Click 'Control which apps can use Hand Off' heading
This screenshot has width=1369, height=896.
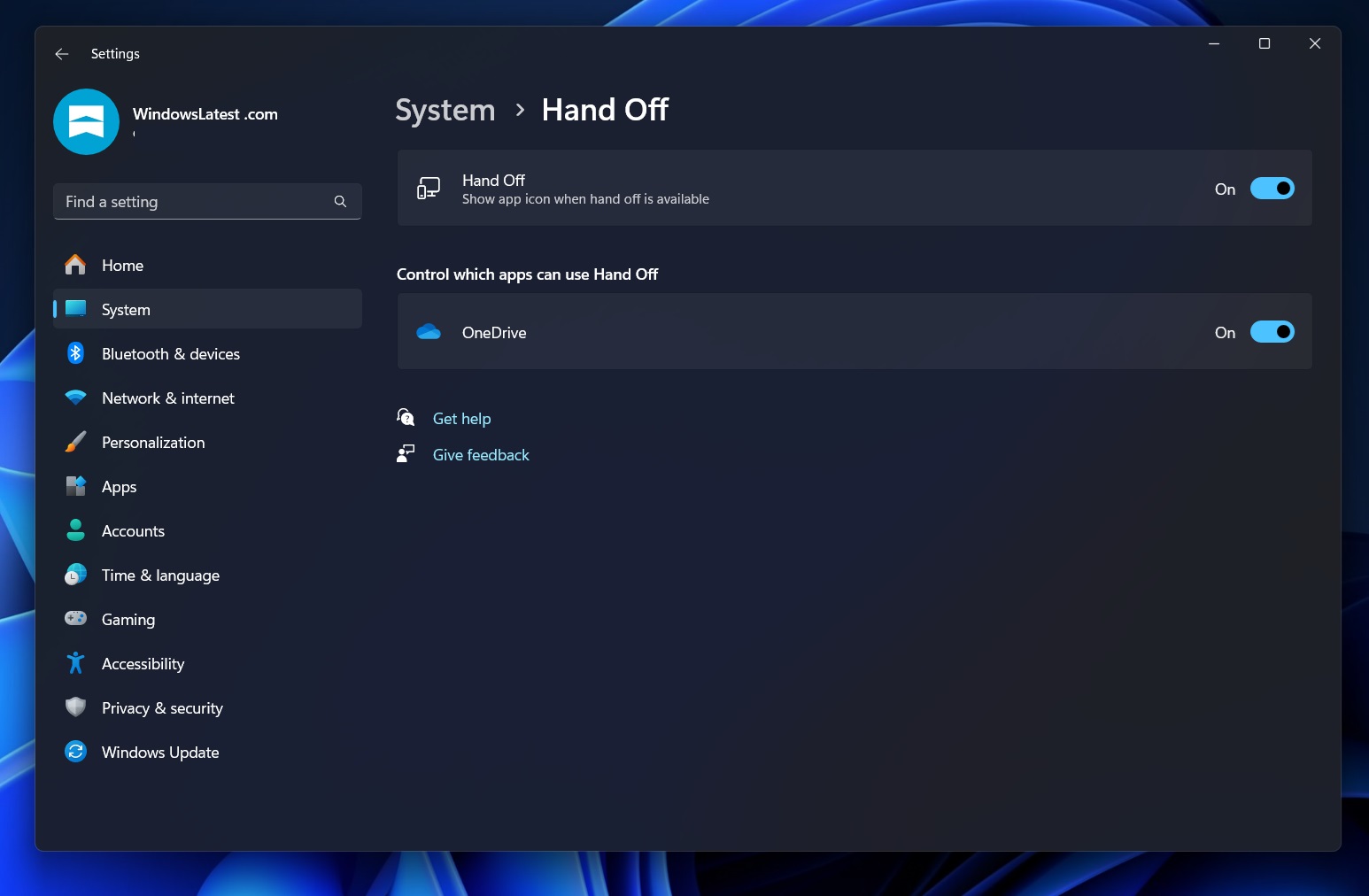coord(527,274)
